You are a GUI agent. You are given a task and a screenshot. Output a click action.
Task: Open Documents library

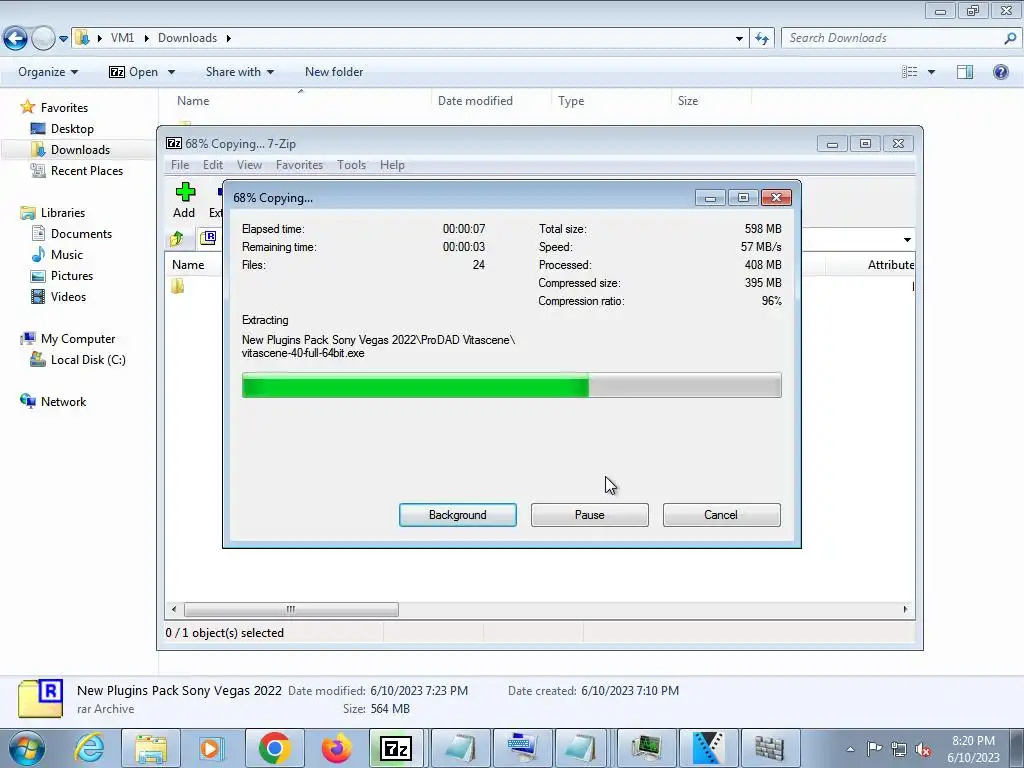(81, 234)
